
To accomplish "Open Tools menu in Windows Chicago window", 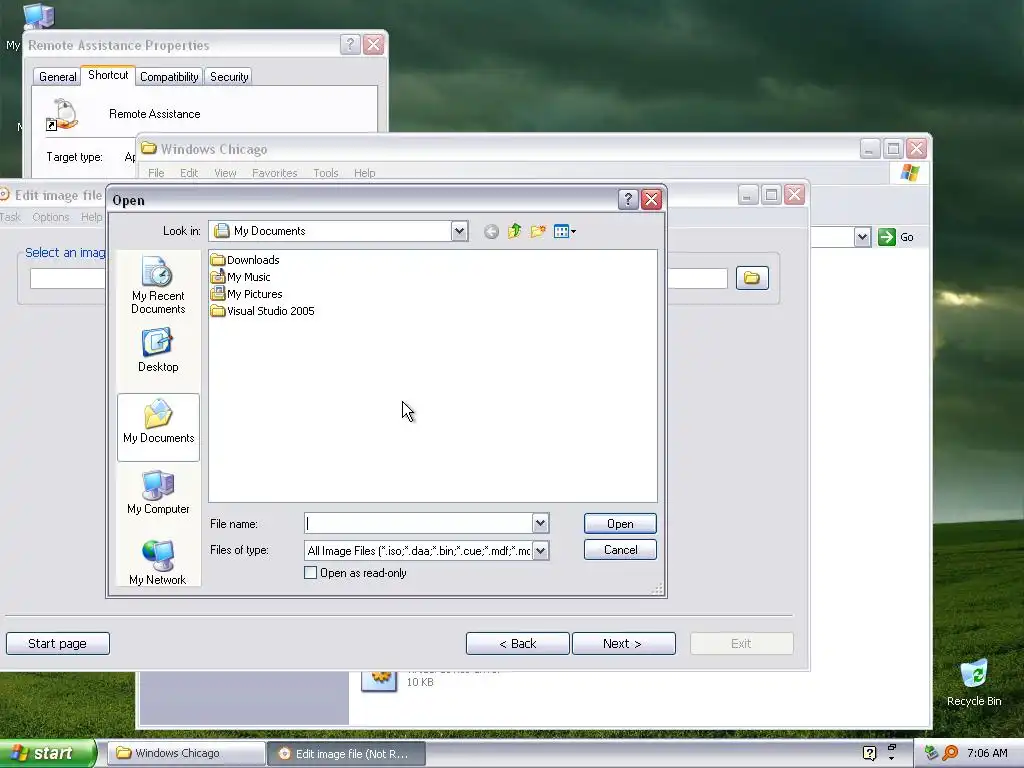I will coord(325,173).
